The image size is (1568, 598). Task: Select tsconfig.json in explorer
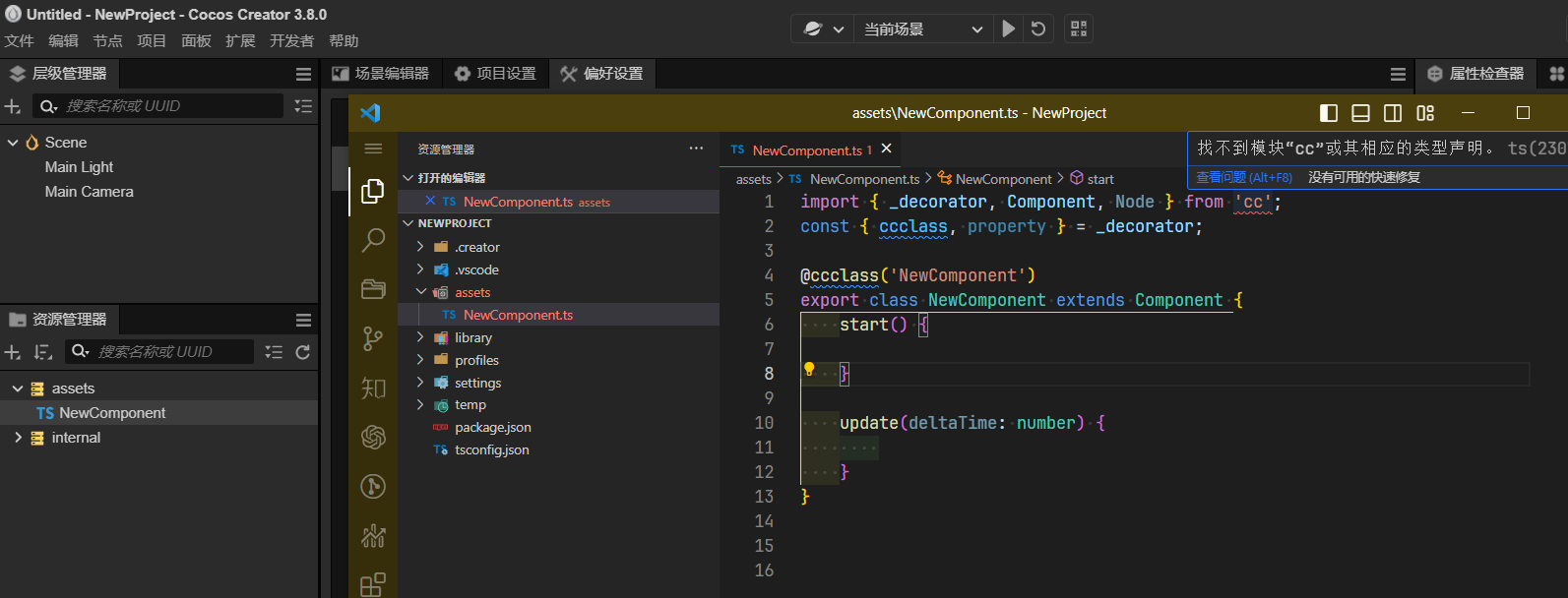(x=491, y=449)
